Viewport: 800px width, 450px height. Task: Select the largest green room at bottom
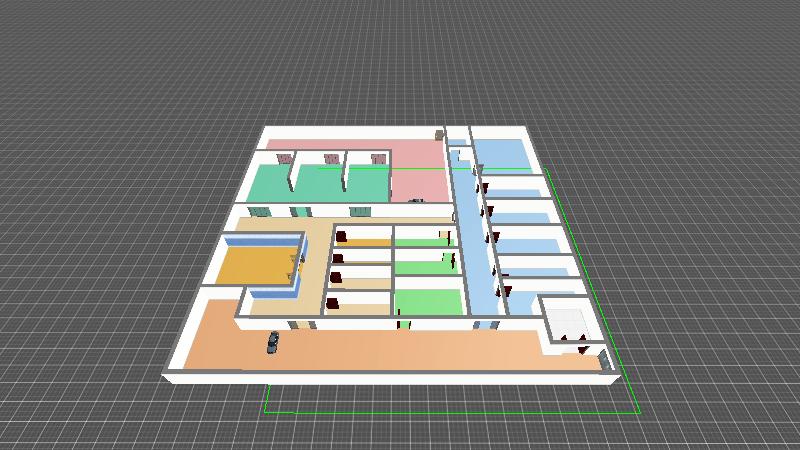pos(427,303)
